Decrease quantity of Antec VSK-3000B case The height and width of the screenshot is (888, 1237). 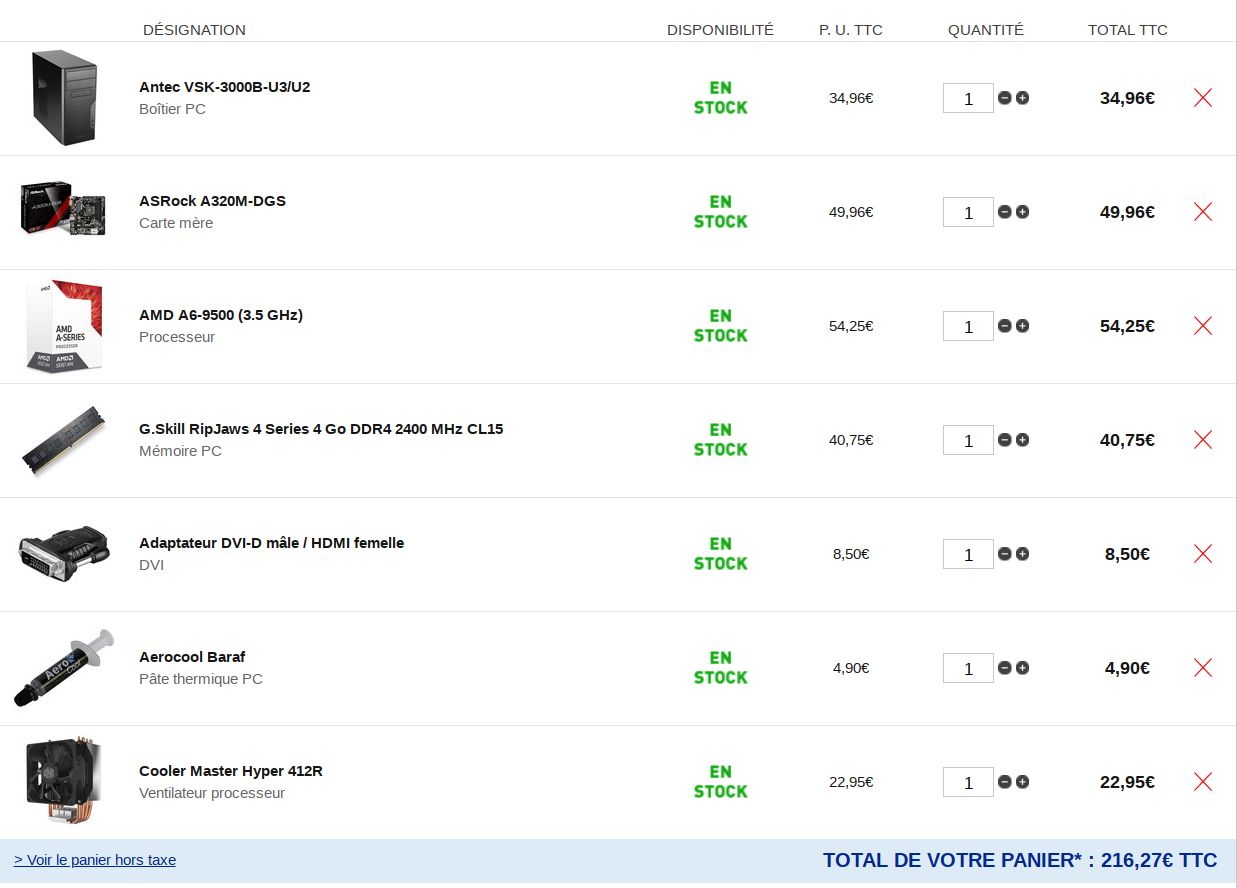point(1005,98)
